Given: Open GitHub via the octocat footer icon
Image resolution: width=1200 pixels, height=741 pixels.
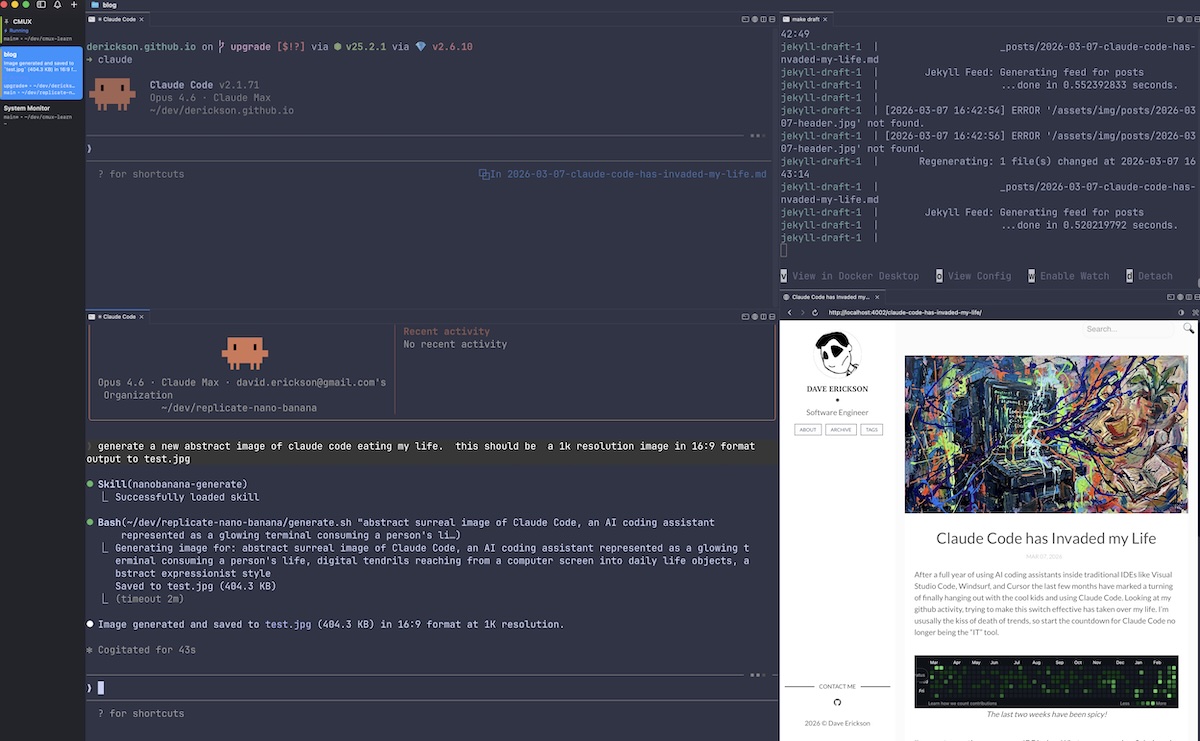Looking at the screenshot, I should [837, 703].
